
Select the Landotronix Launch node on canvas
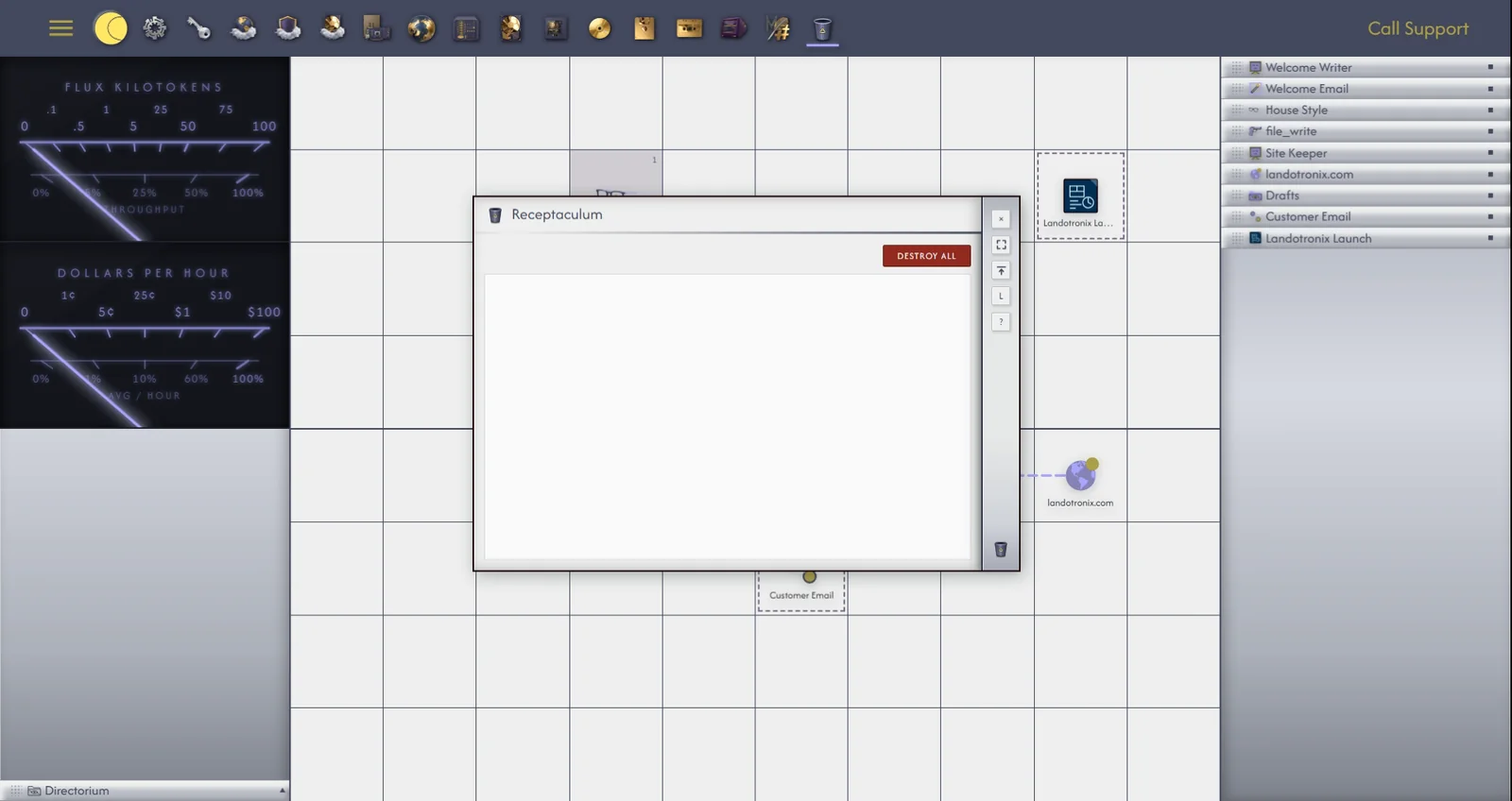pyautogui.click(x=1080, y=196)
